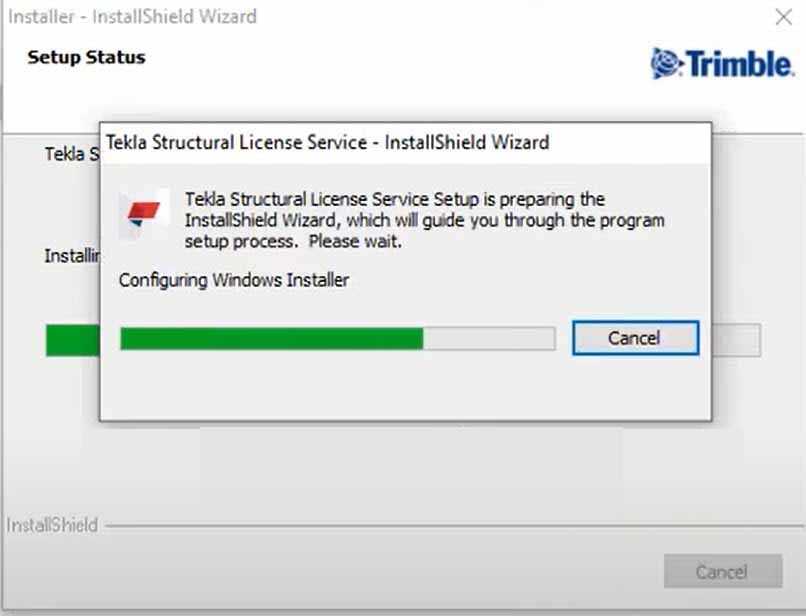This screenshot has height=616, width=806.
Task: Click the Setup Status heading
Action: pos(86,57)
